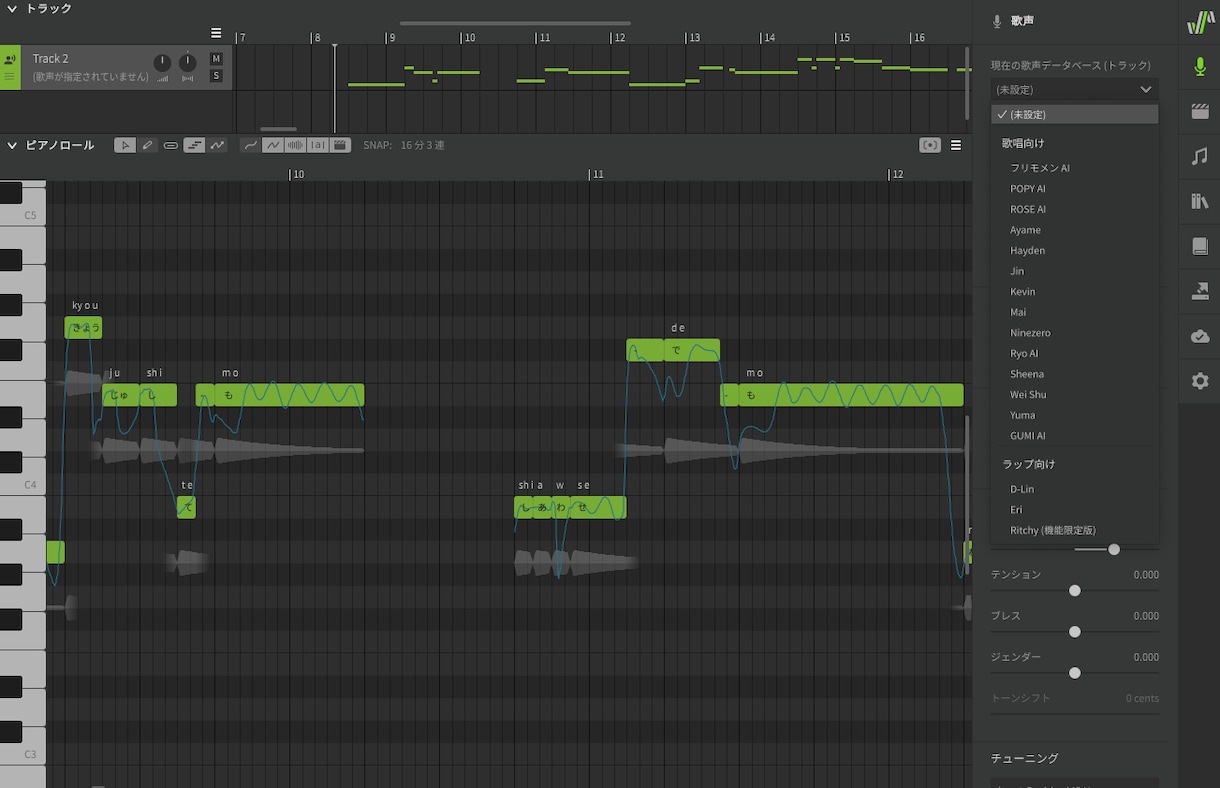Choose Wei Shu voice

tap(1028, 394)
